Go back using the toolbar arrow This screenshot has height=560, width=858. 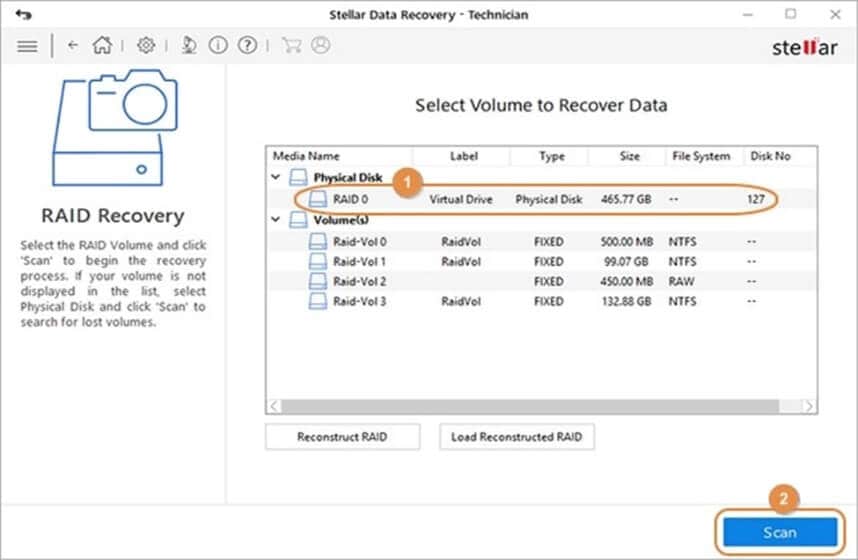72,45
